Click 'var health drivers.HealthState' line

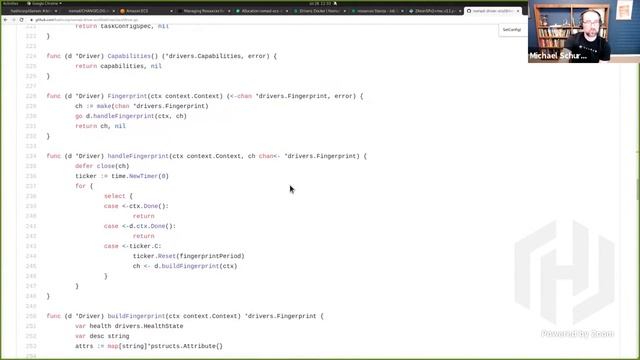[x=129, y=326]
